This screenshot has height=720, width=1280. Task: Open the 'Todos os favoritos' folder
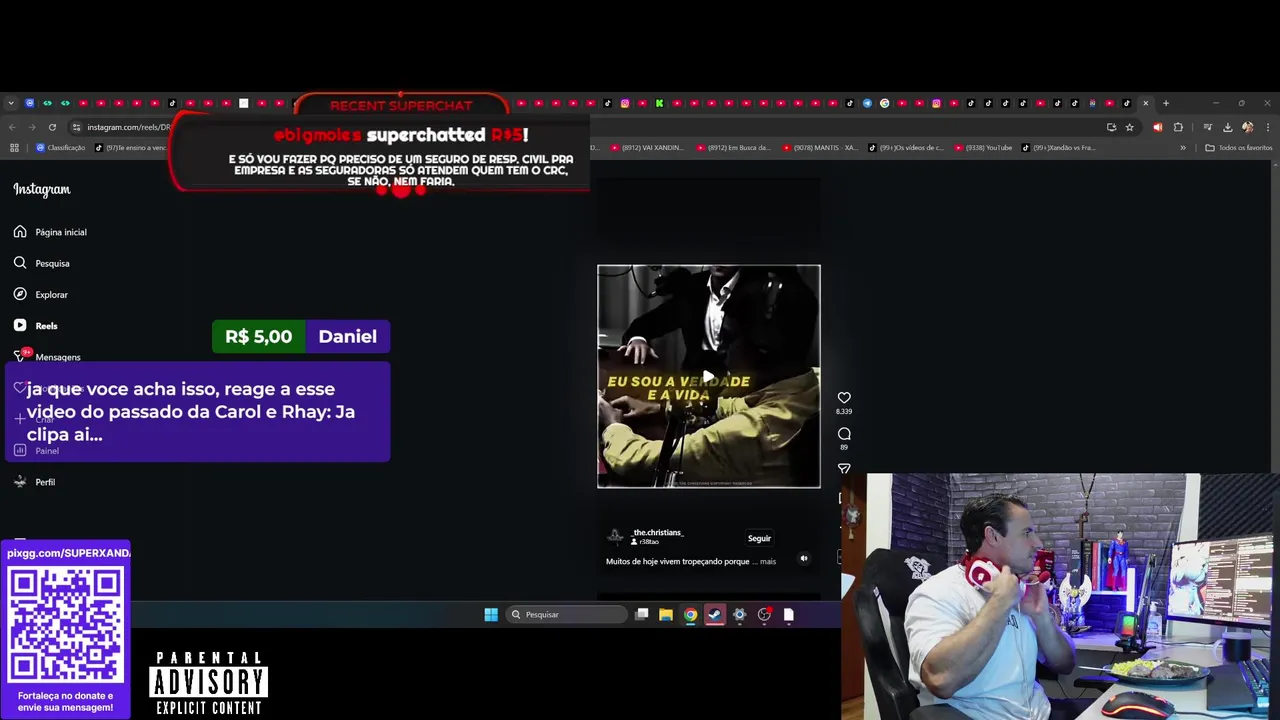click(x=1239, y=148)
